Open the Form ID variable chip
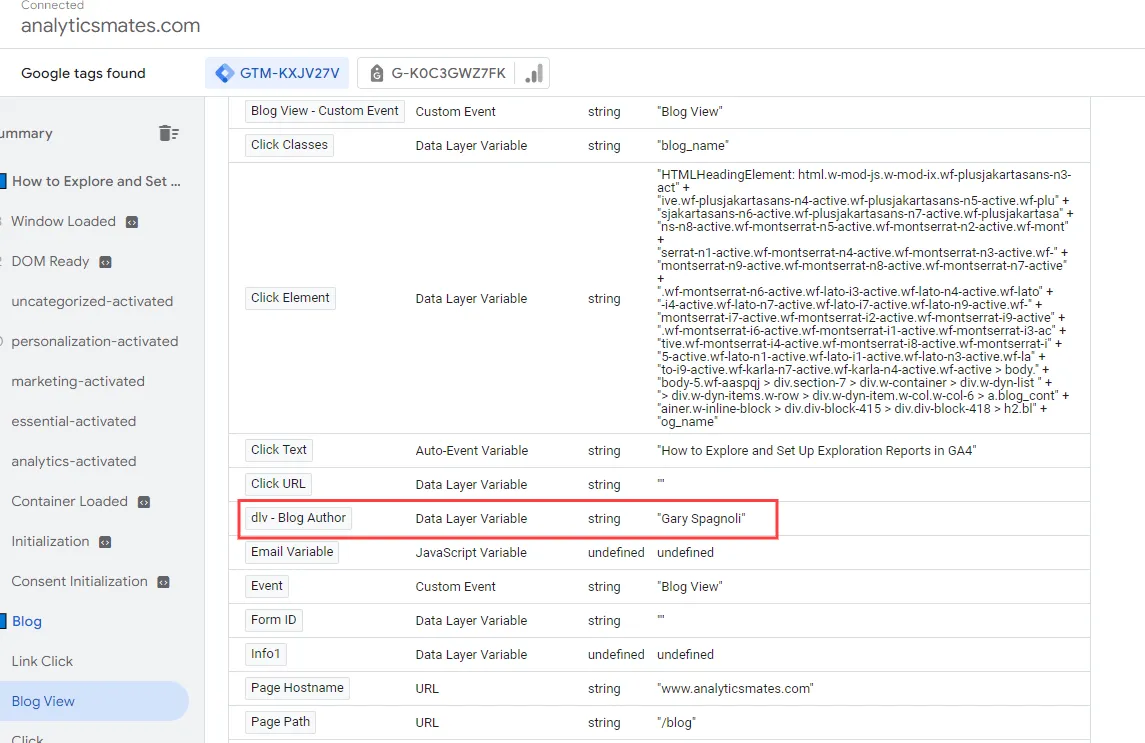 [x=274, y=620]
